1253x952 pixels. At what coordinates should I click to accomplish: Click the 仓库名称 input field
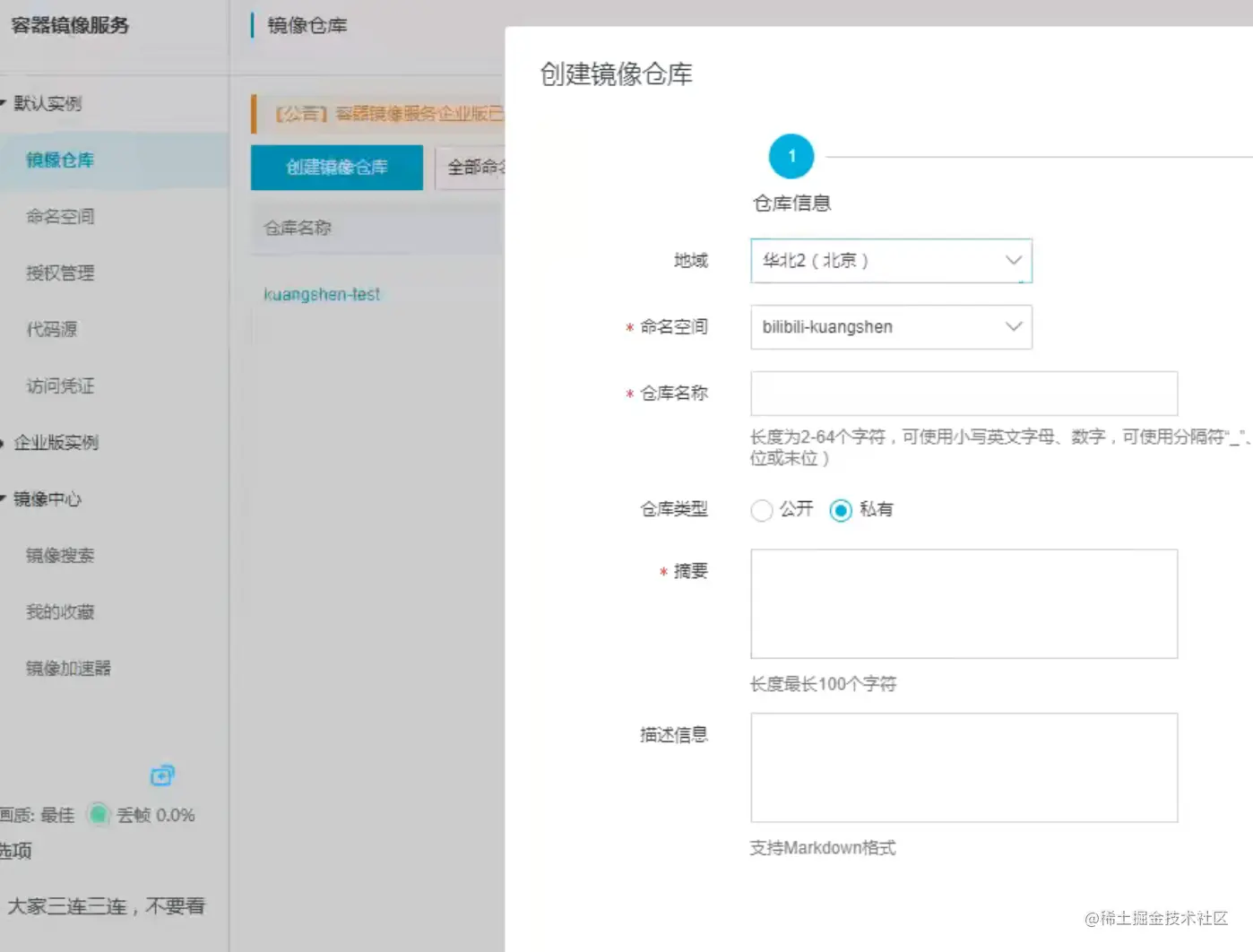[964, 394]
